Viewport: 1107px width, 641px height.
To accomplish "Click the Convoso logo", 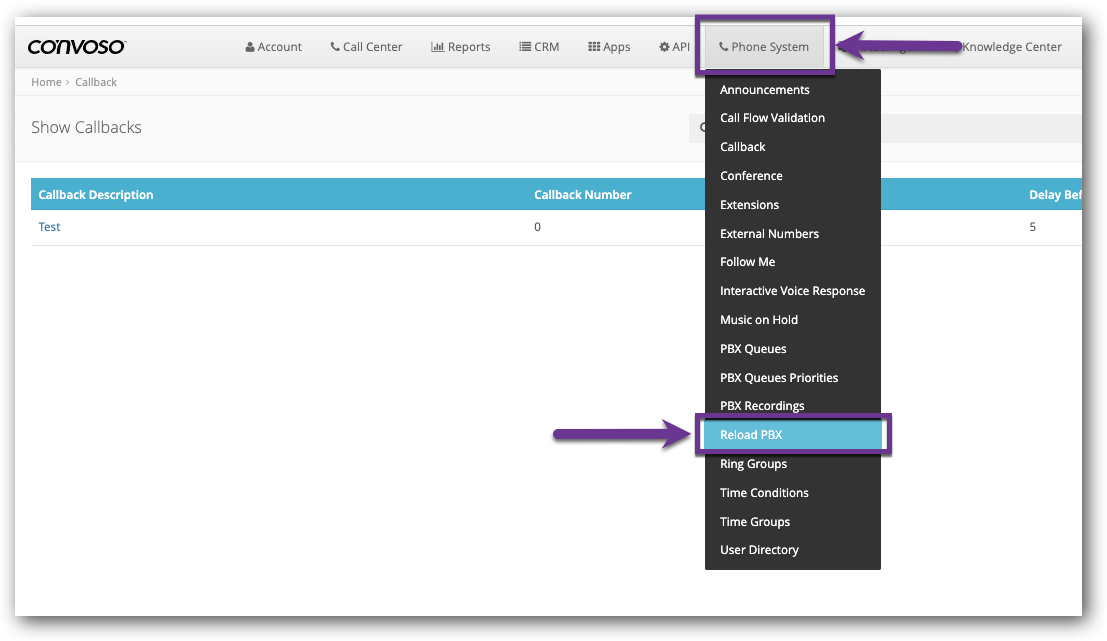I will pos(77,46).
